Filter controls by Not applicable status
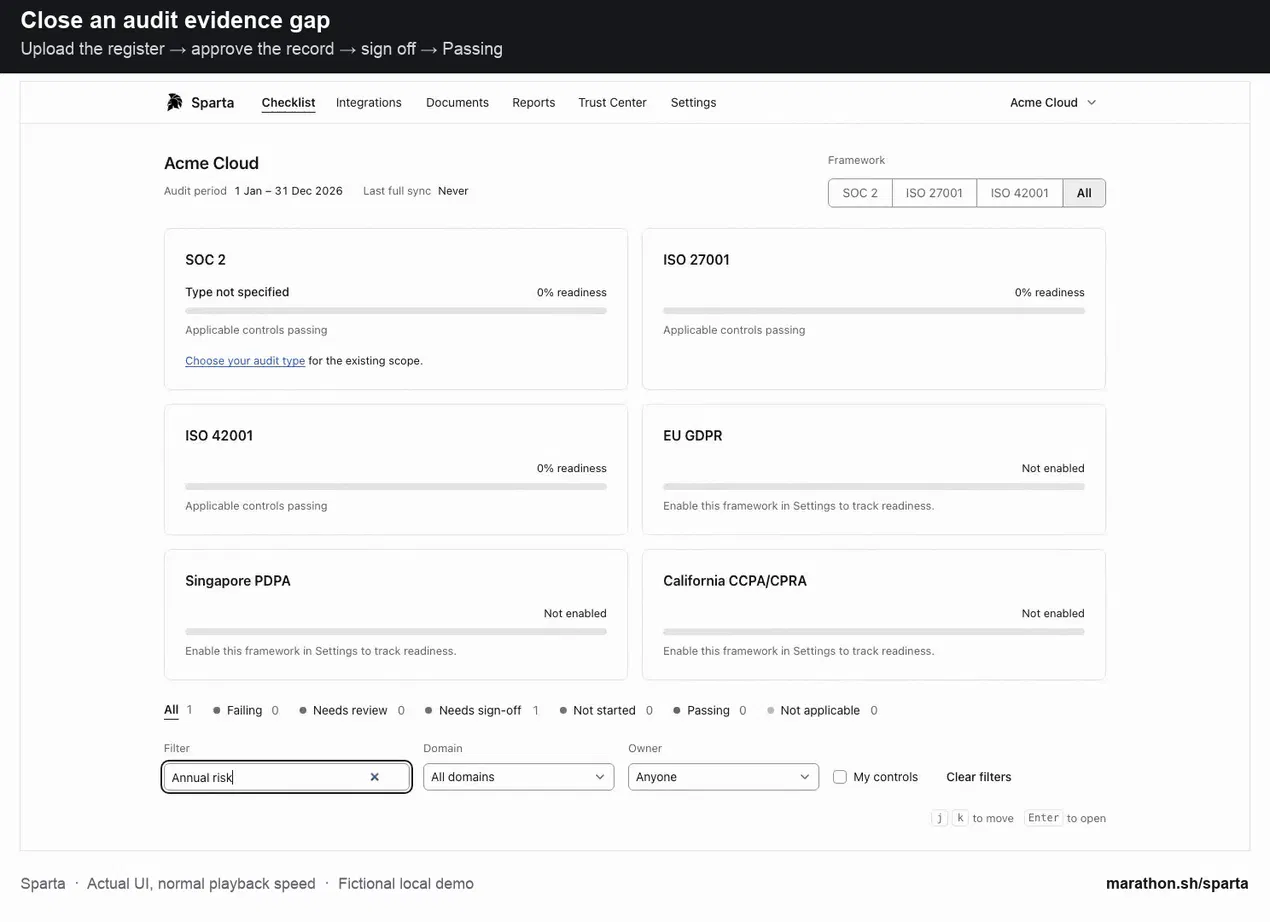Image resolution: width=1270 pixels, height=922 pixels. click(821, 710)
